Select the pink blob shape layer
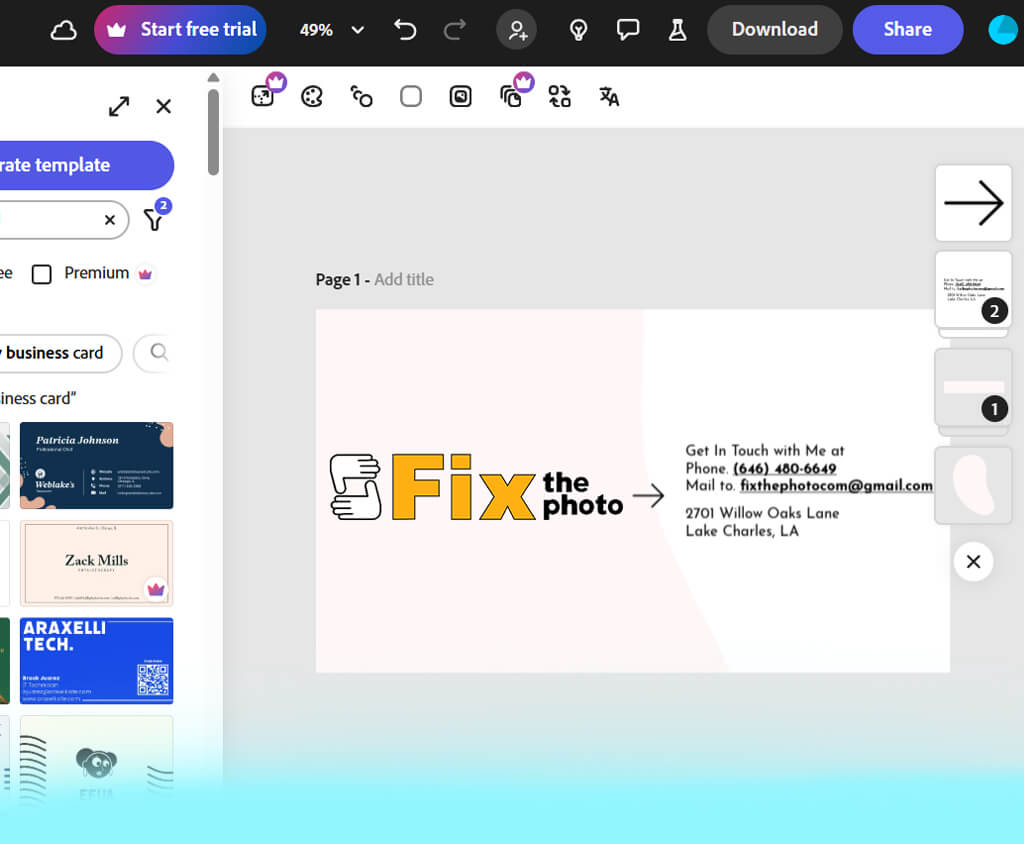This screenshot has width=1024, height=844. point(973,485)
